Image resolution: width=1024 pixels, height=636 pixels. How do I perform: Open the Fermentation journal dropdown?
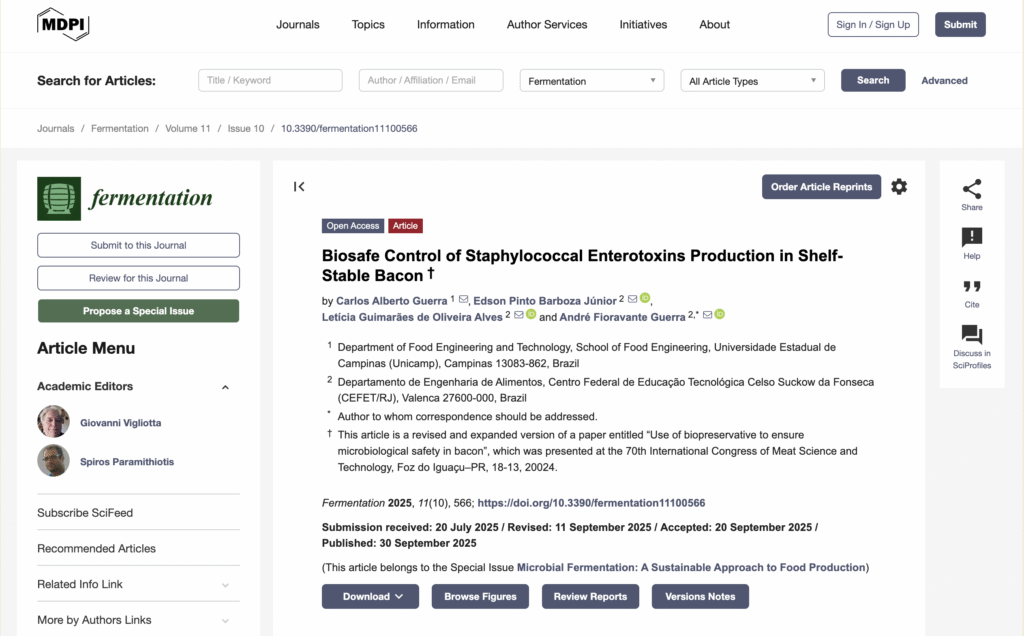(592, 81)
